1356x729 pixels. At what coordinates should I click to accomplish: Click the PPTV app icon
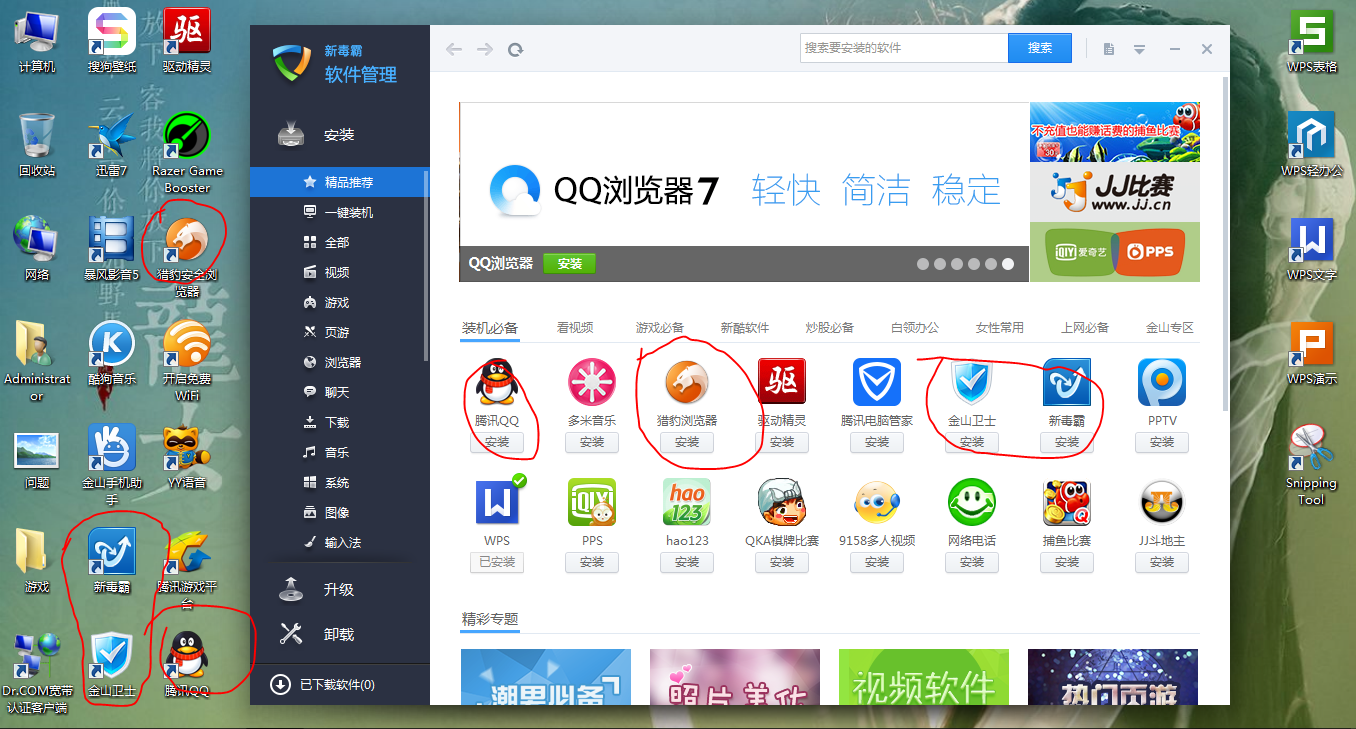point(1162,383)
